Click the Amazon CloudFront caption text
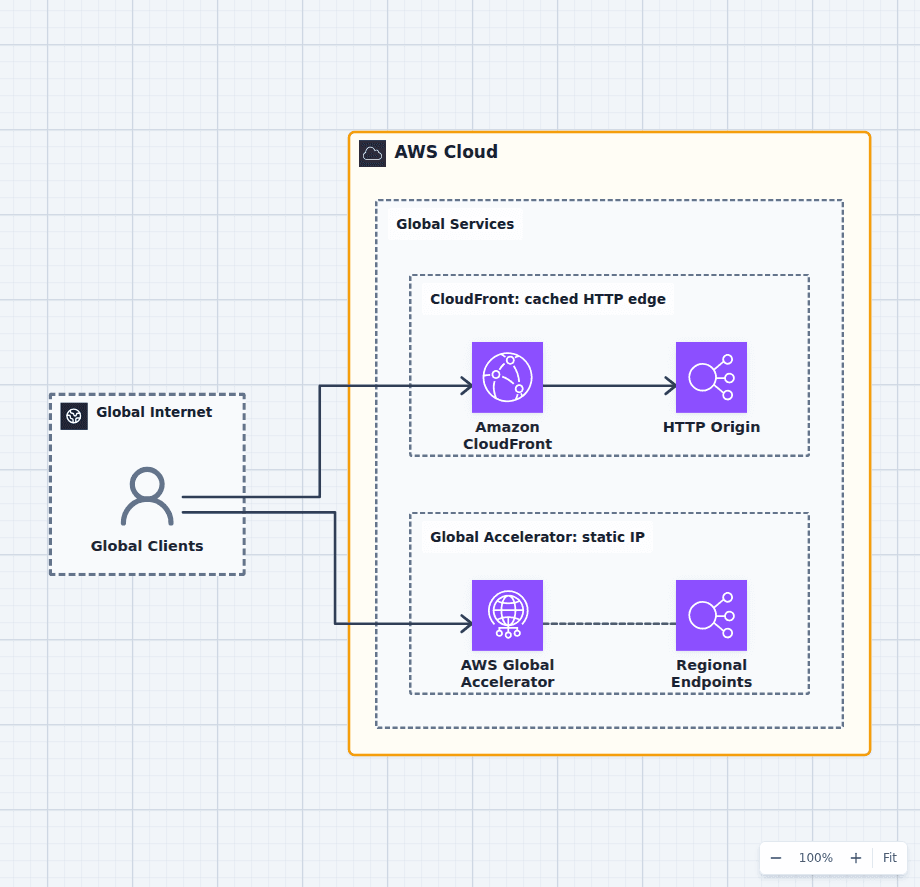Screen dimensions: 920x887 [508, 435]
